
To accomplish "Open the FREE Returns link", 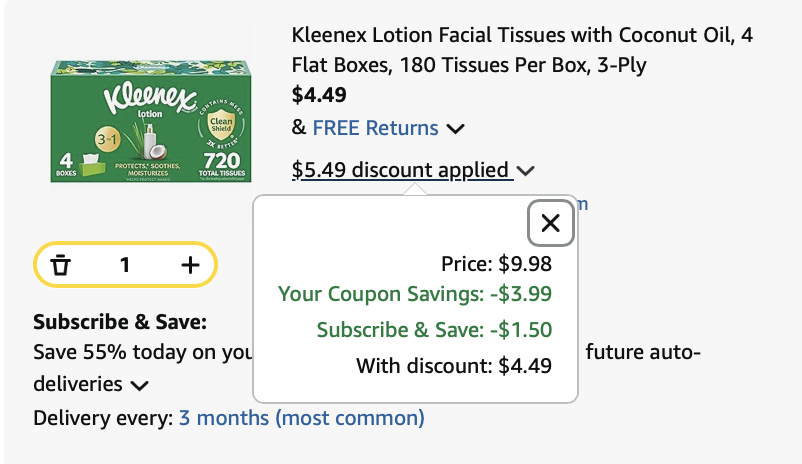I will click(375, 128).
